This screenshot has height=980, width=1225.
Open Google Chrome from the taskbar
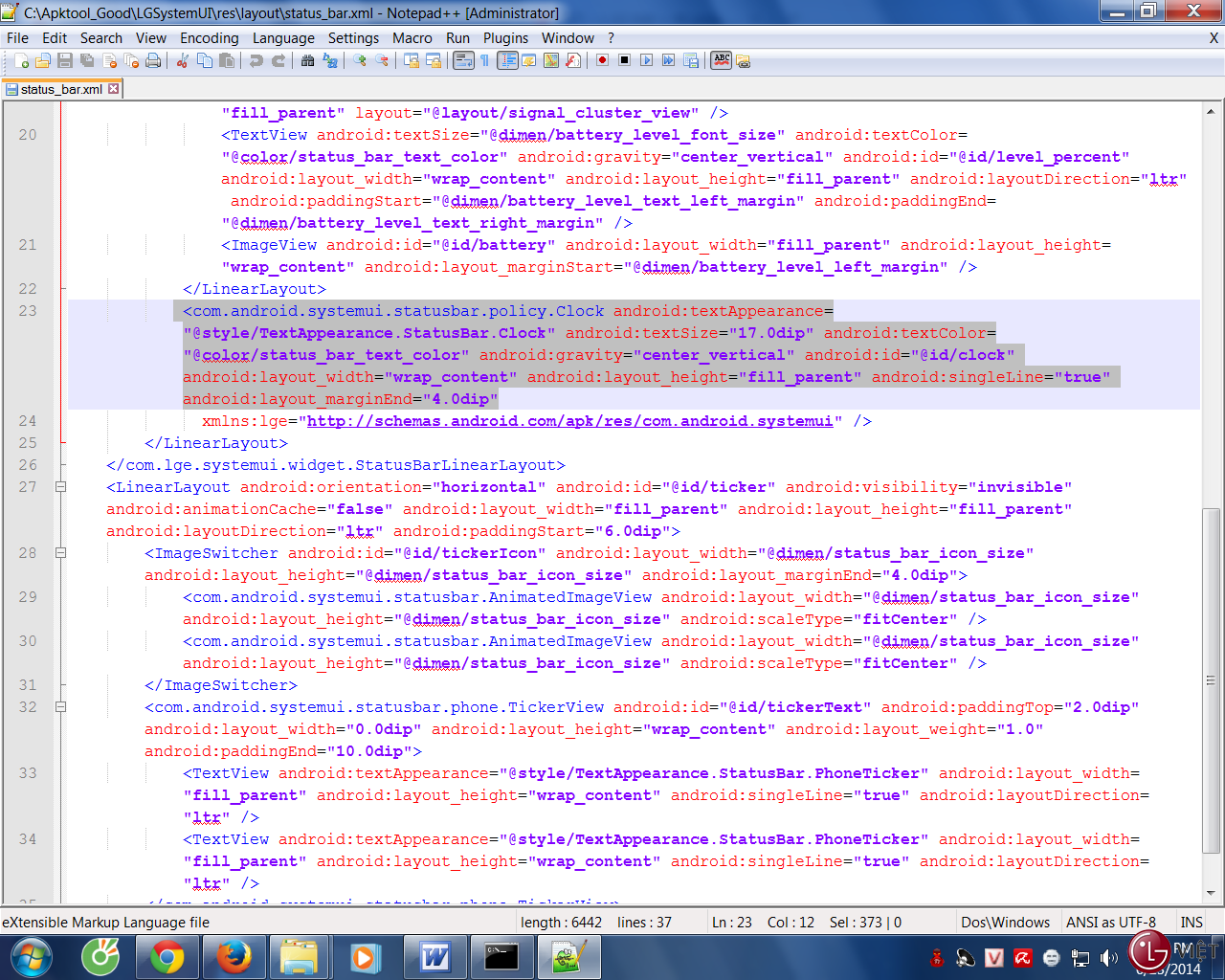click(x=167, y=957)
